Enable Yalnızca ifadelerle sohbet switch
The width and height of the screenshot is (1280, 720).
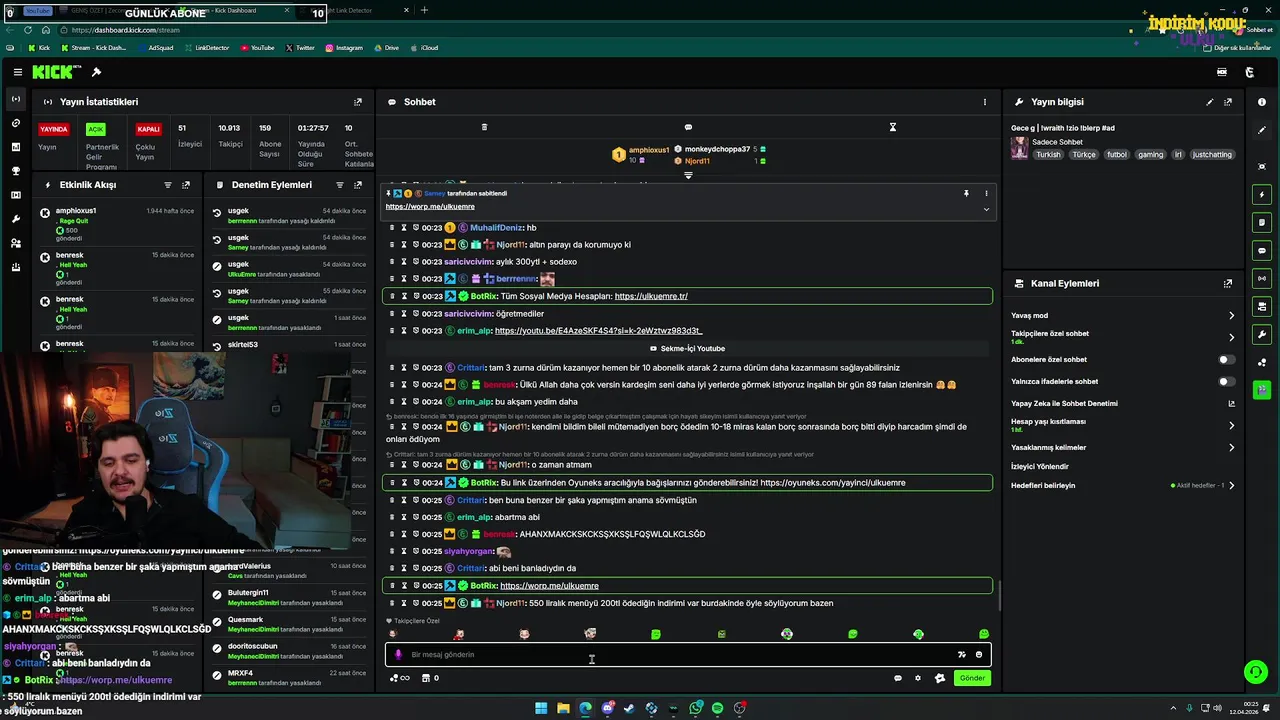pyautogui.click(x=1226, y=382)
